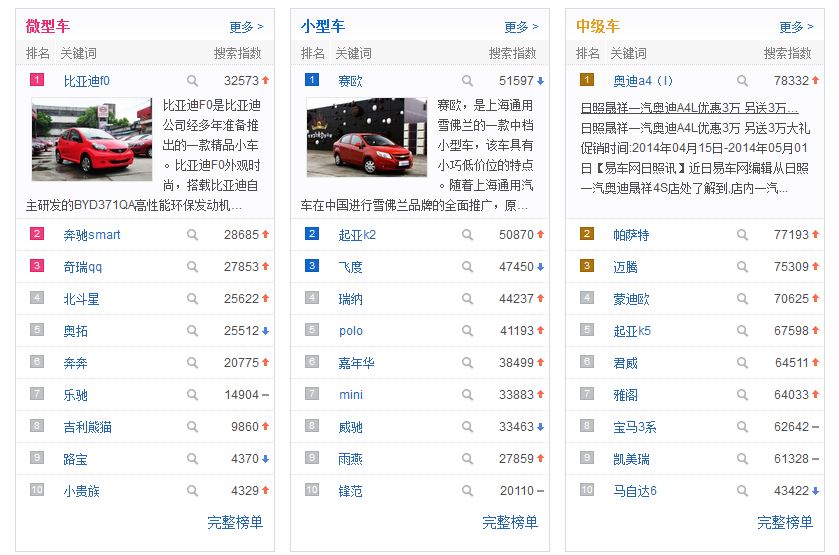The image size is (839, 555).
Task: Open the red 比亚迪F0 car photo
Action: pos(92,139)
